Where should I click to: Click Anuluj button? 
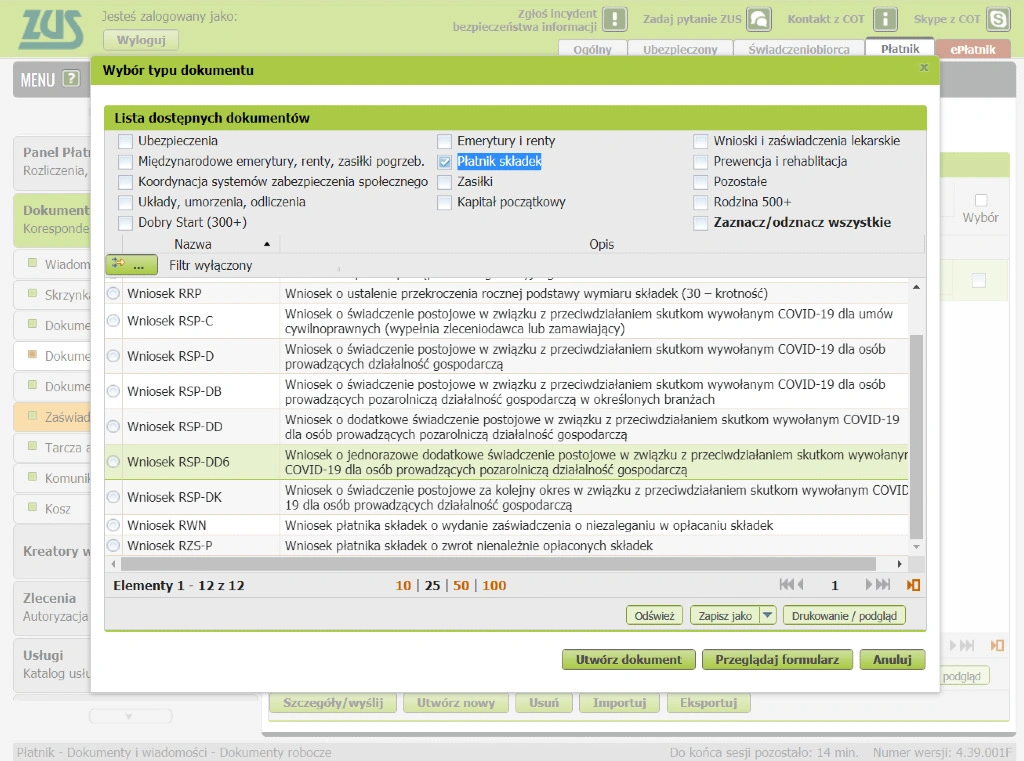click(892, 660)
